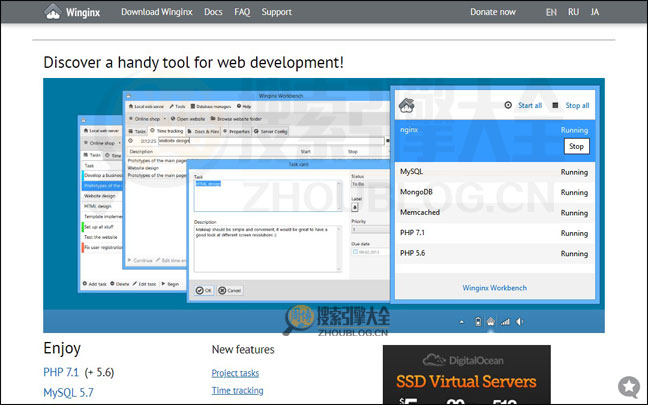648x405 pixels.
Task: Switch to the Docs & Files tab
Action: 203,131
